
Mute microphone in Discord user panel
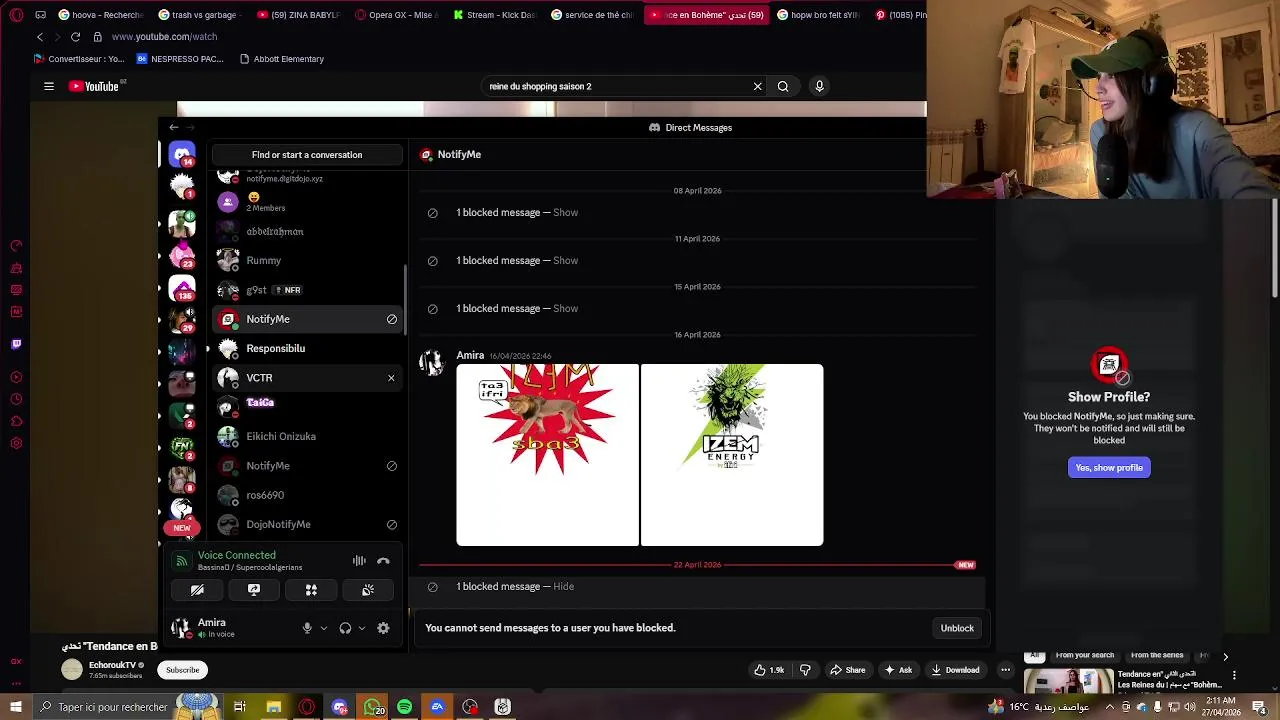point(307,628)
